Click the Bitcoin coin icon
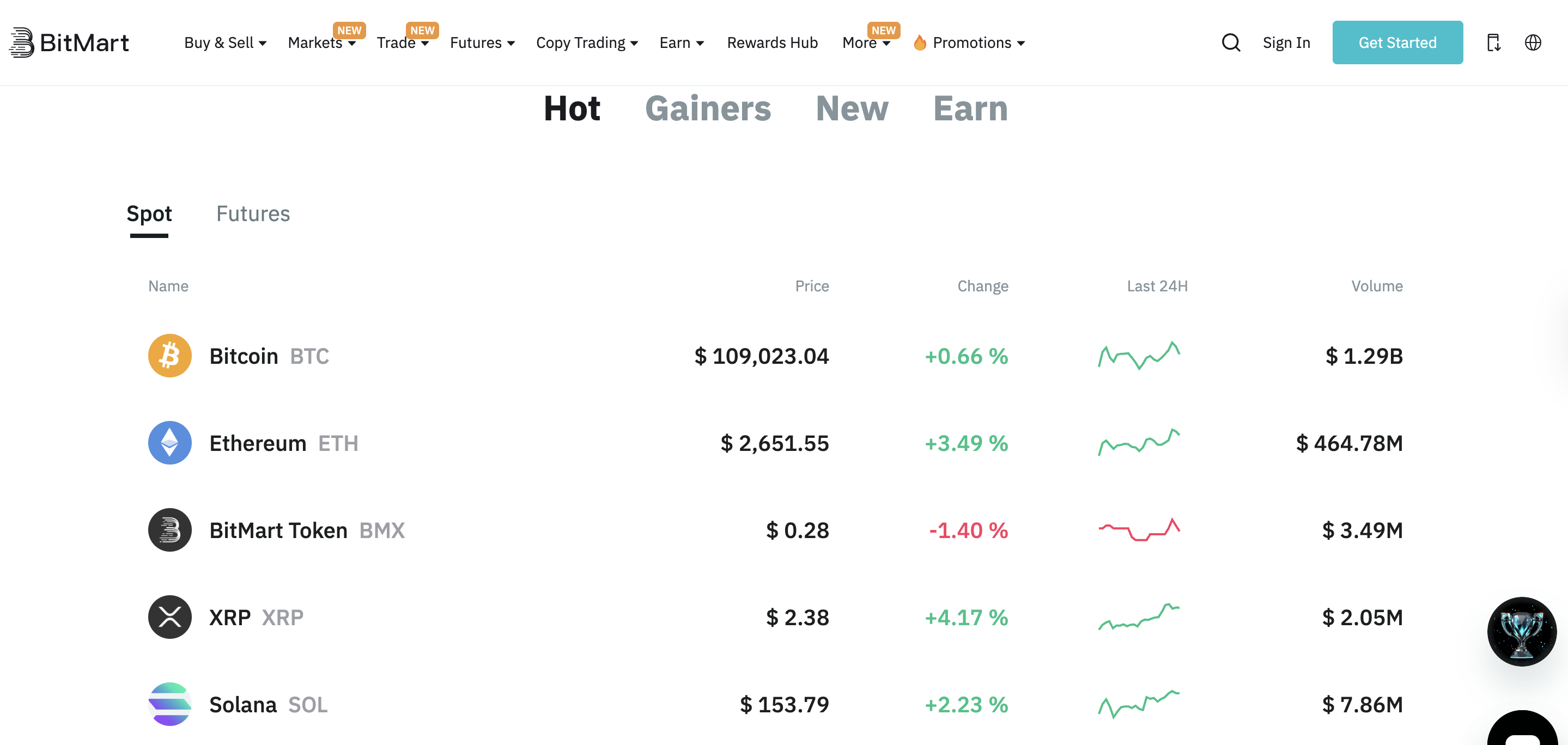The width and height of the screenshot is (1568, 745). (170, 356)
